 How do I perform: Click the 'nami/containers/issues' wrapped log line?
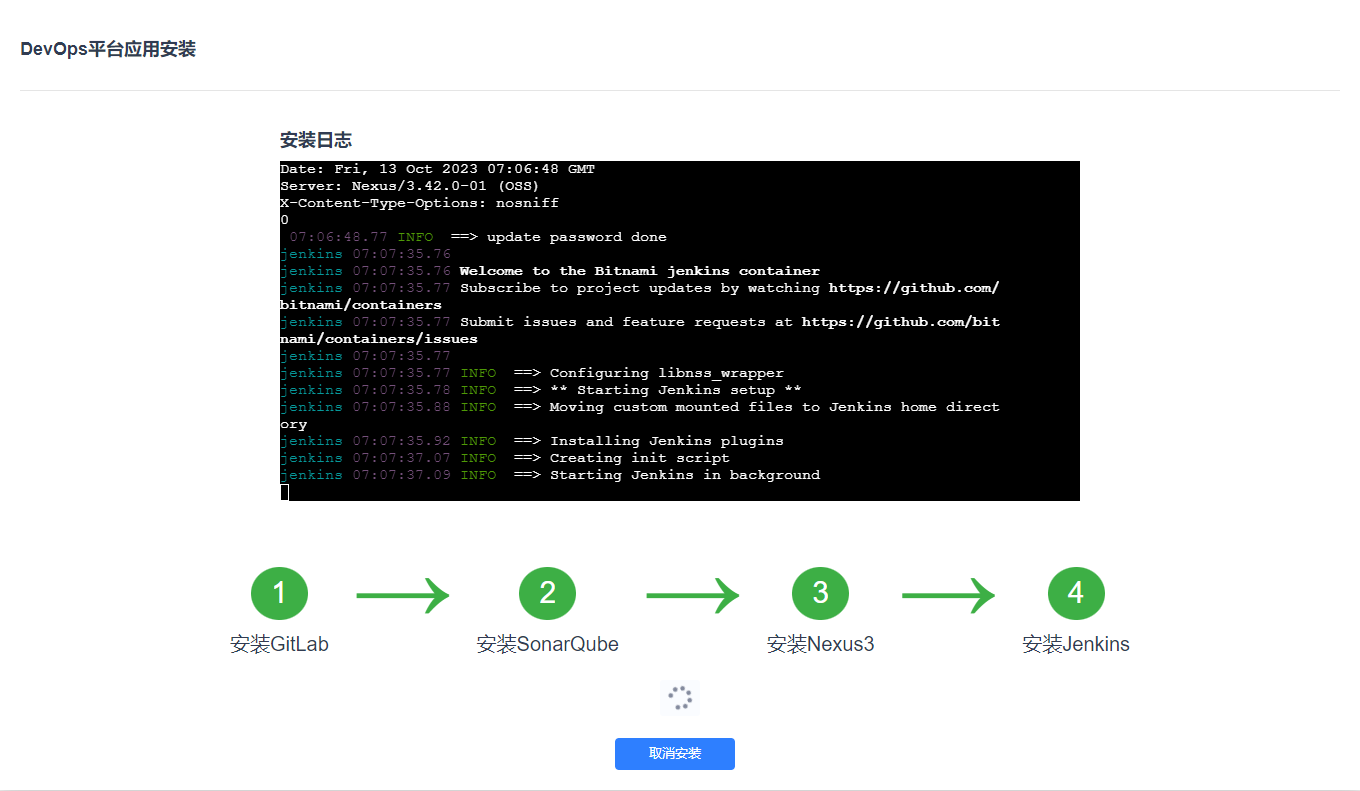(379, 339)
